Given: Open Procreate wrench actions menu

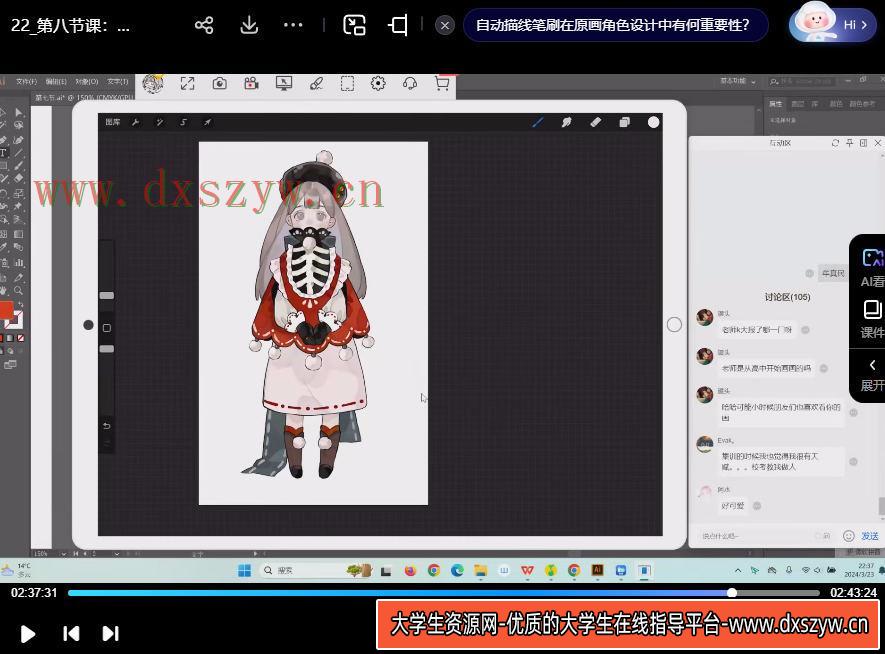Looking at the screenshot, I should (136, 122).
